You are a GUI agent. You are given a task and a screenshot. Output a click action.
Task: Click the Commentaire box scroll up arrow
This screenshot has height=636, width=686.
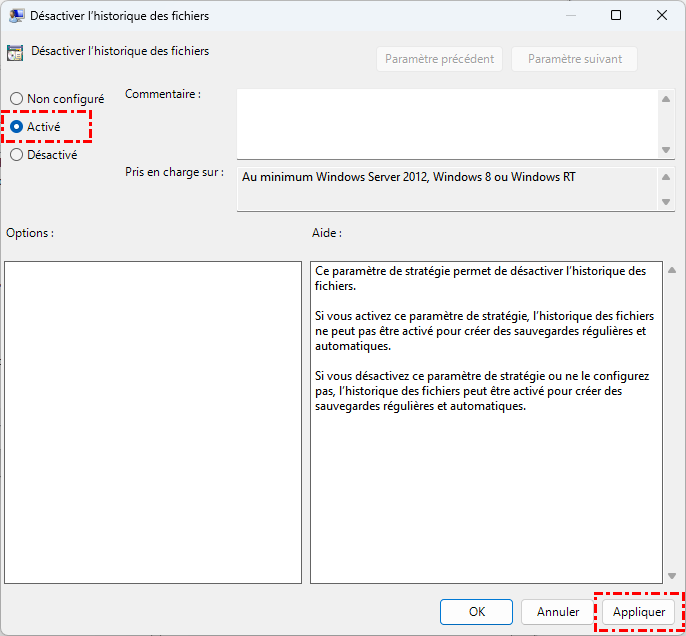pos(667,99)
